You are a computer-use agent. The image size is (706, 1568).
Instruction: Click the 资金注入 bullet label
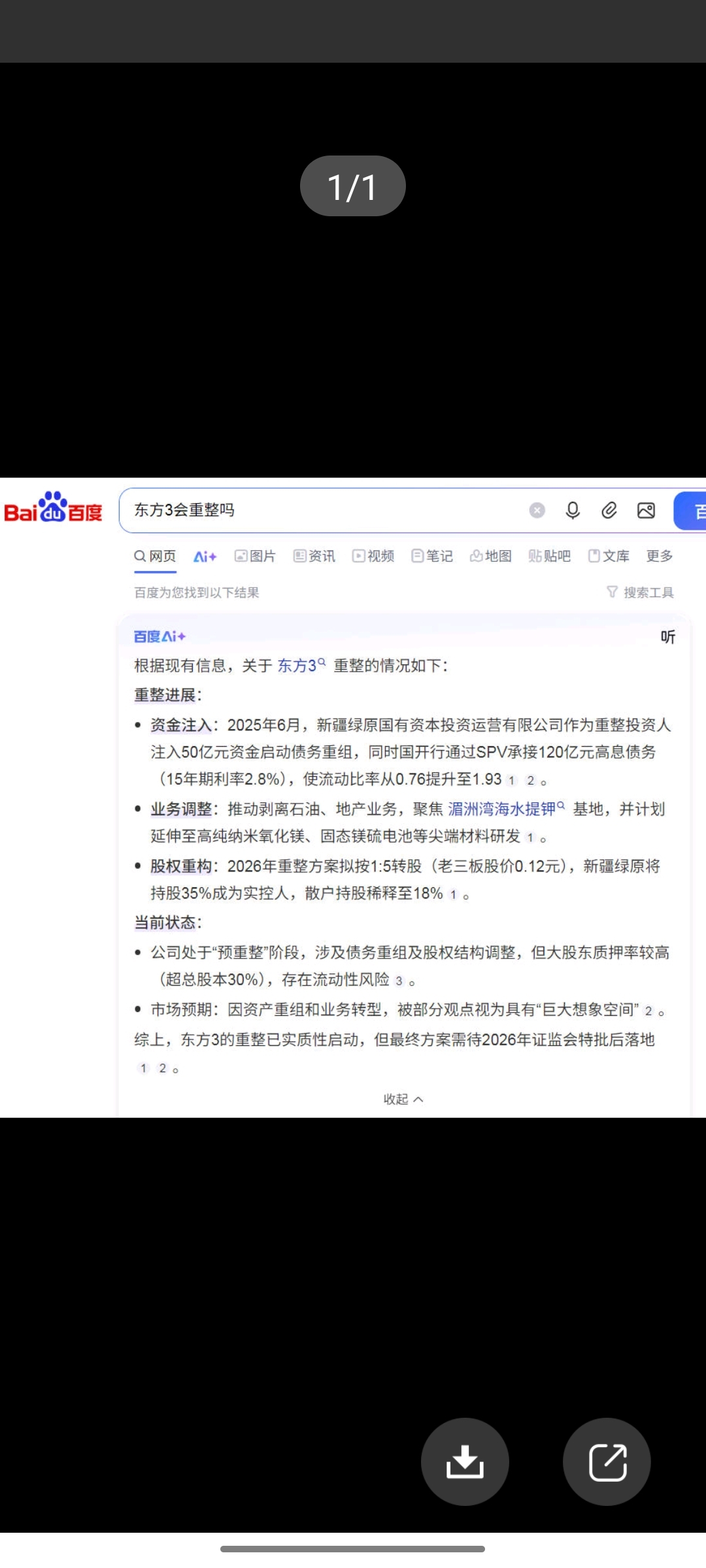coord(181,725)
